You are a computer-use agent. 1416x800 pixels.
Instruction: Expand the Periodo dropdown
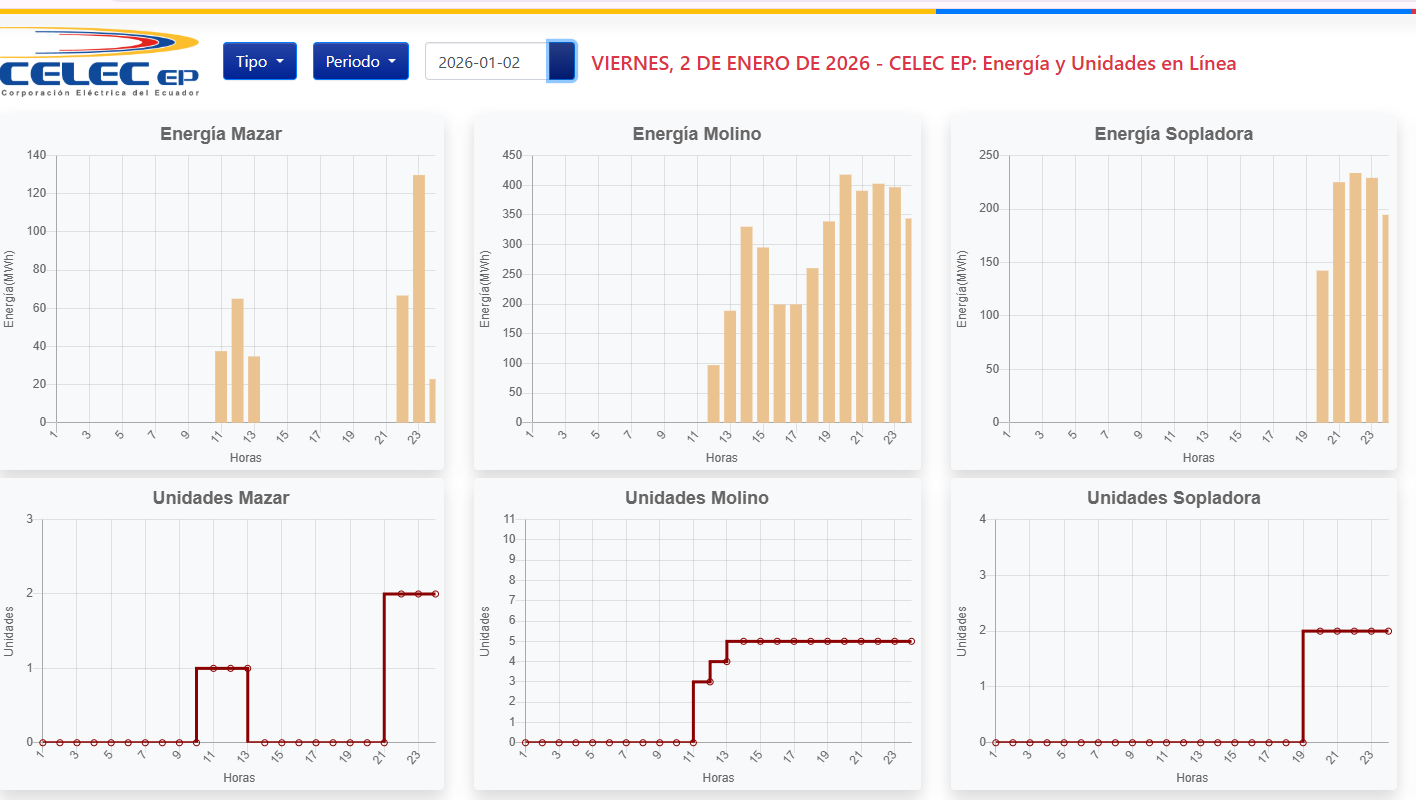(360, 61)
